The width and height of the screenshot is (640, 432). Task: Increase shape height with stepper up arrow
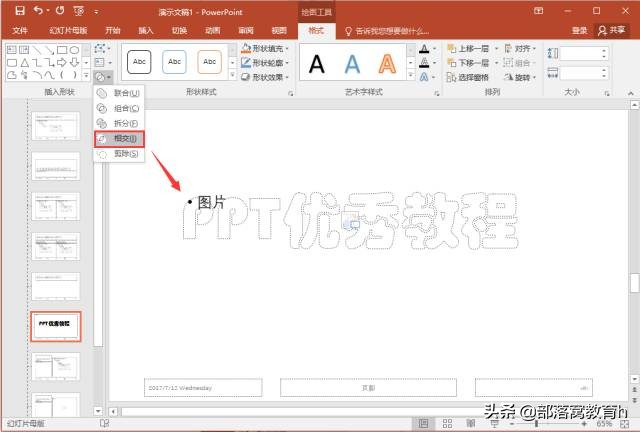point(604,50)
